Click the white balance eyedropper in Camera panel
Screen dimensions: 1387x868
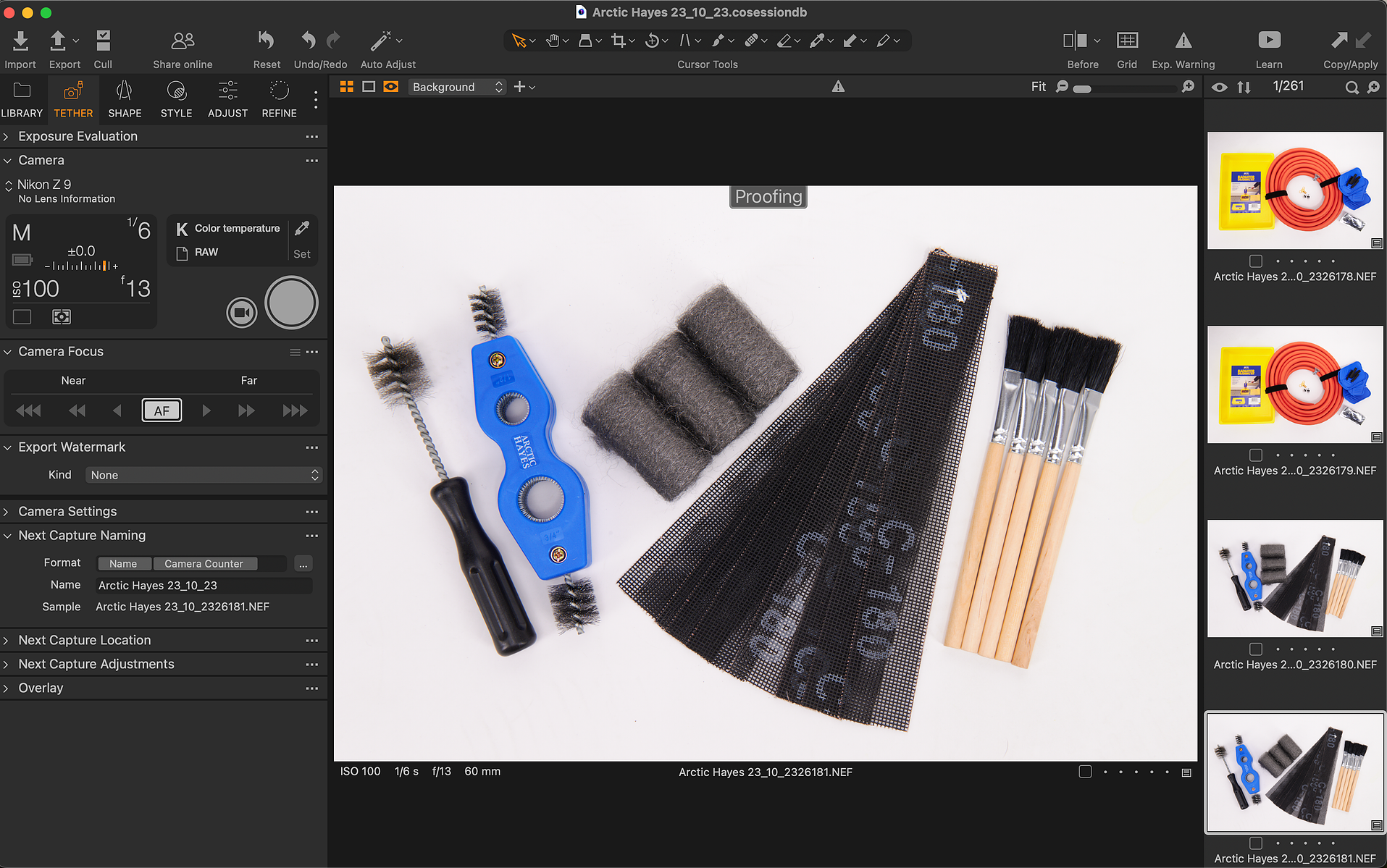(x=302, y=229)
